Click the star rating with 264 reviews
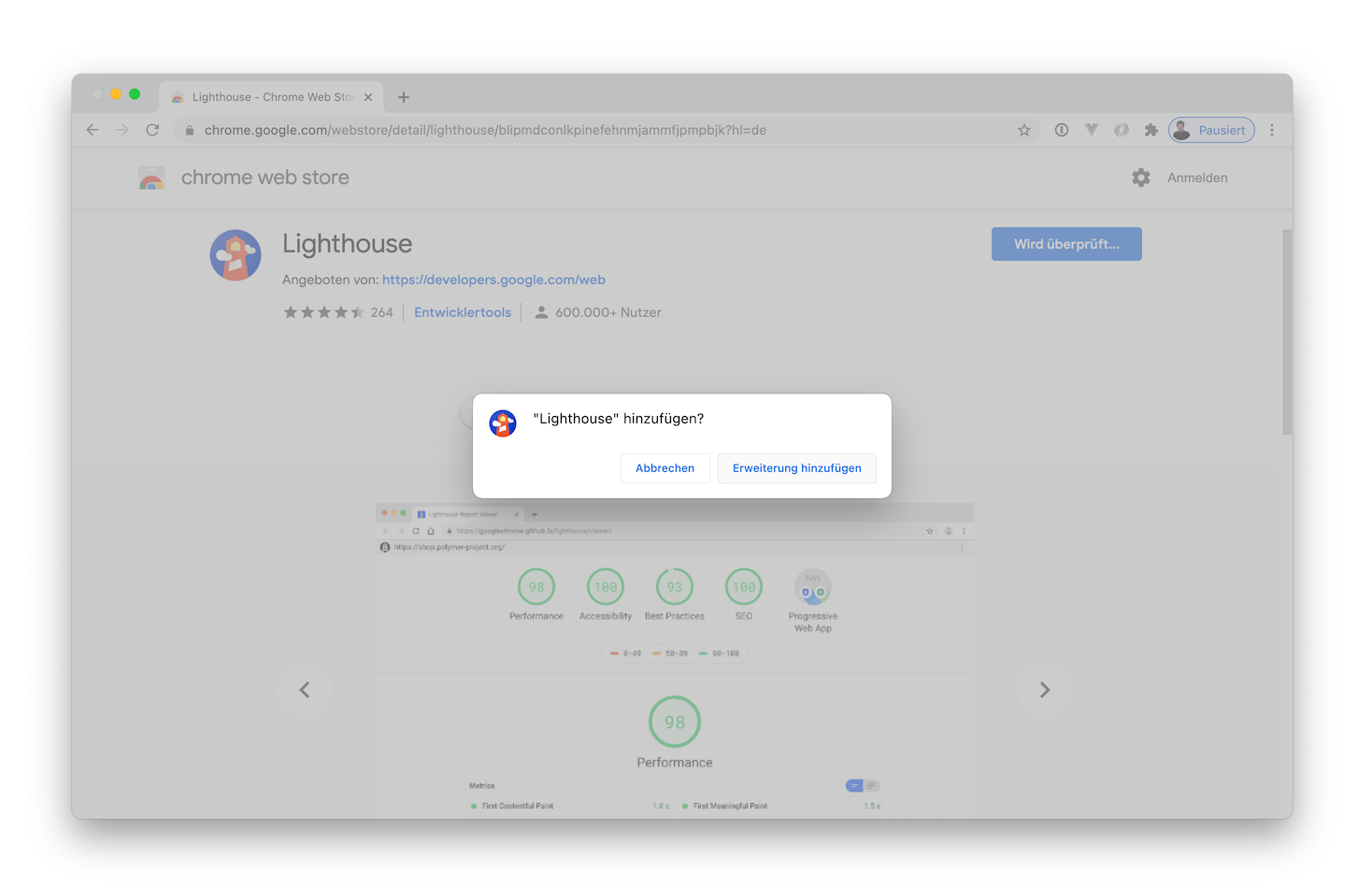Image resolution: width=1372 pixels, height=888 pixels. click(338, 312)
